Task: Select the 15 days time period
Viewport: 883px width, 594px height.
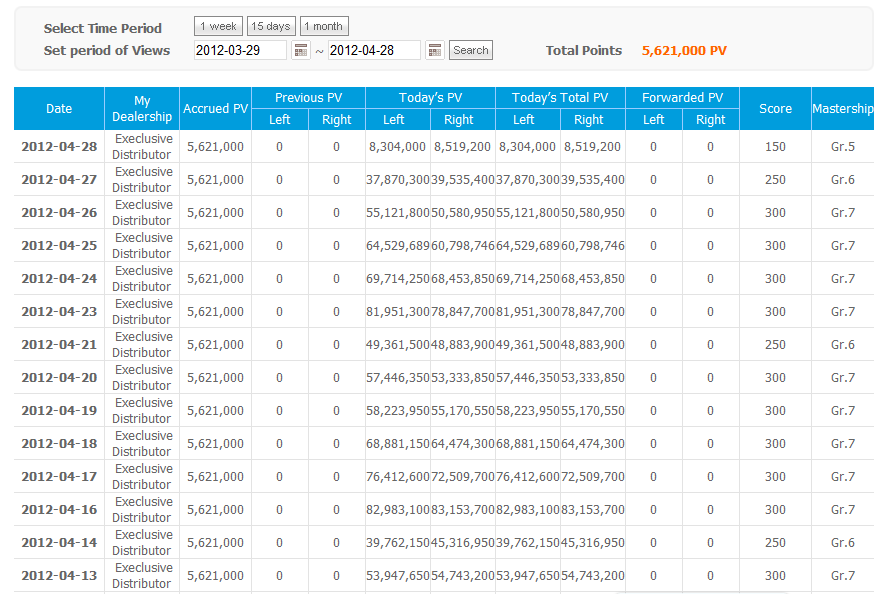Action: click(x=271, y=26)
